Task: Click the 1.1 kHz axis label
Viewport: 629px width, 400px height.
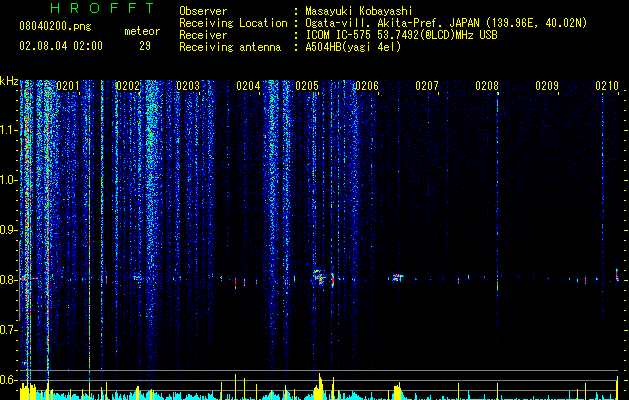Action: (x=9, y=130)
